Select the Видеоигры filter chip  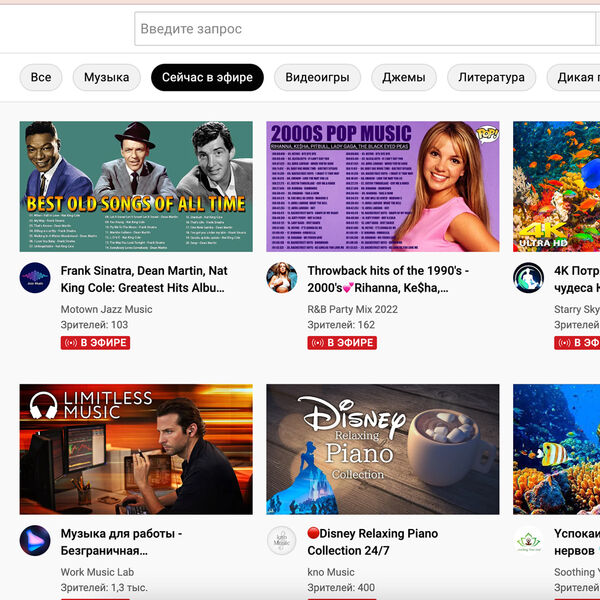[x=317, y=77]
